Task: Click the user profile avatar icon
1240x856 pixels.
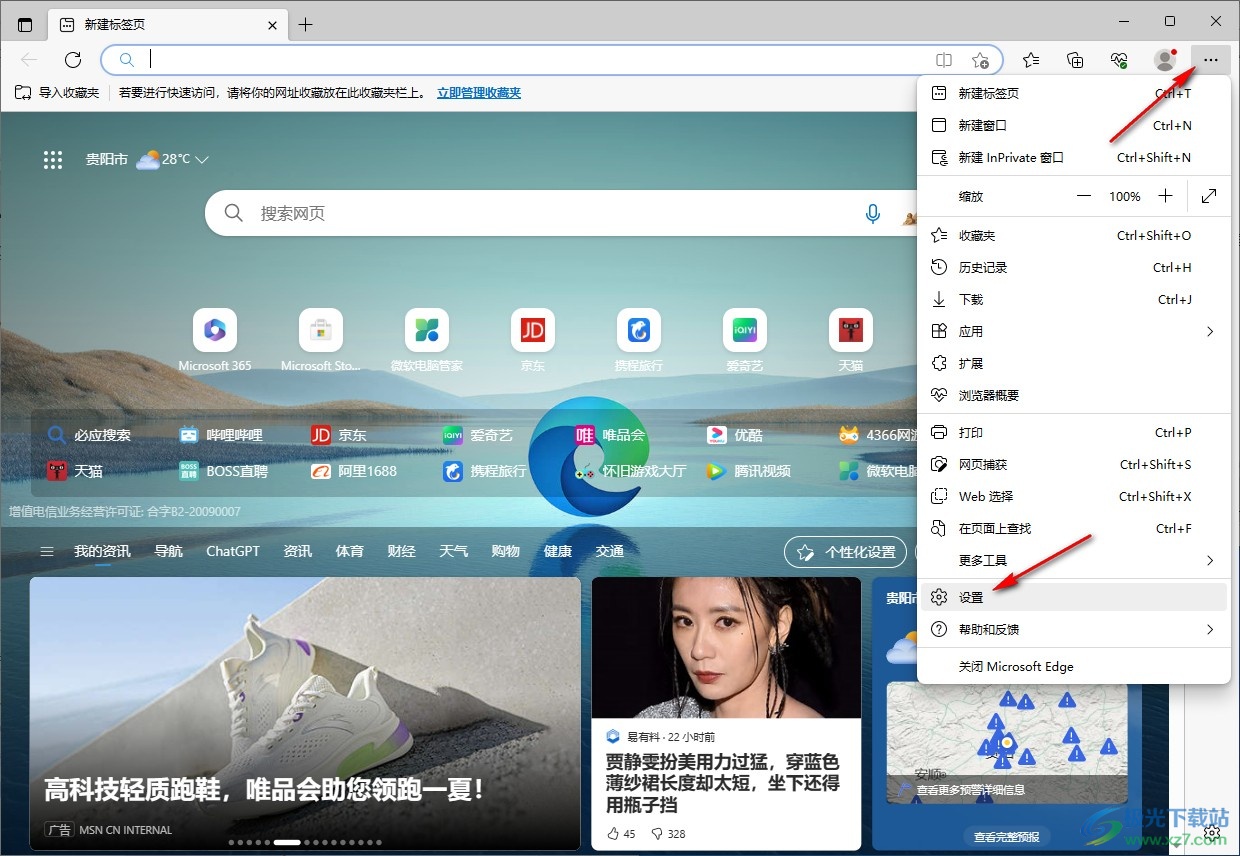Action: [1165, 60]
